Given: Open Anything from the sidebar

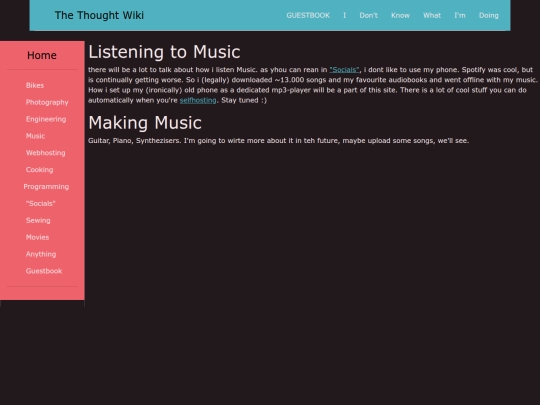Looking at the screenshot, I should click(x=41, y=254).
